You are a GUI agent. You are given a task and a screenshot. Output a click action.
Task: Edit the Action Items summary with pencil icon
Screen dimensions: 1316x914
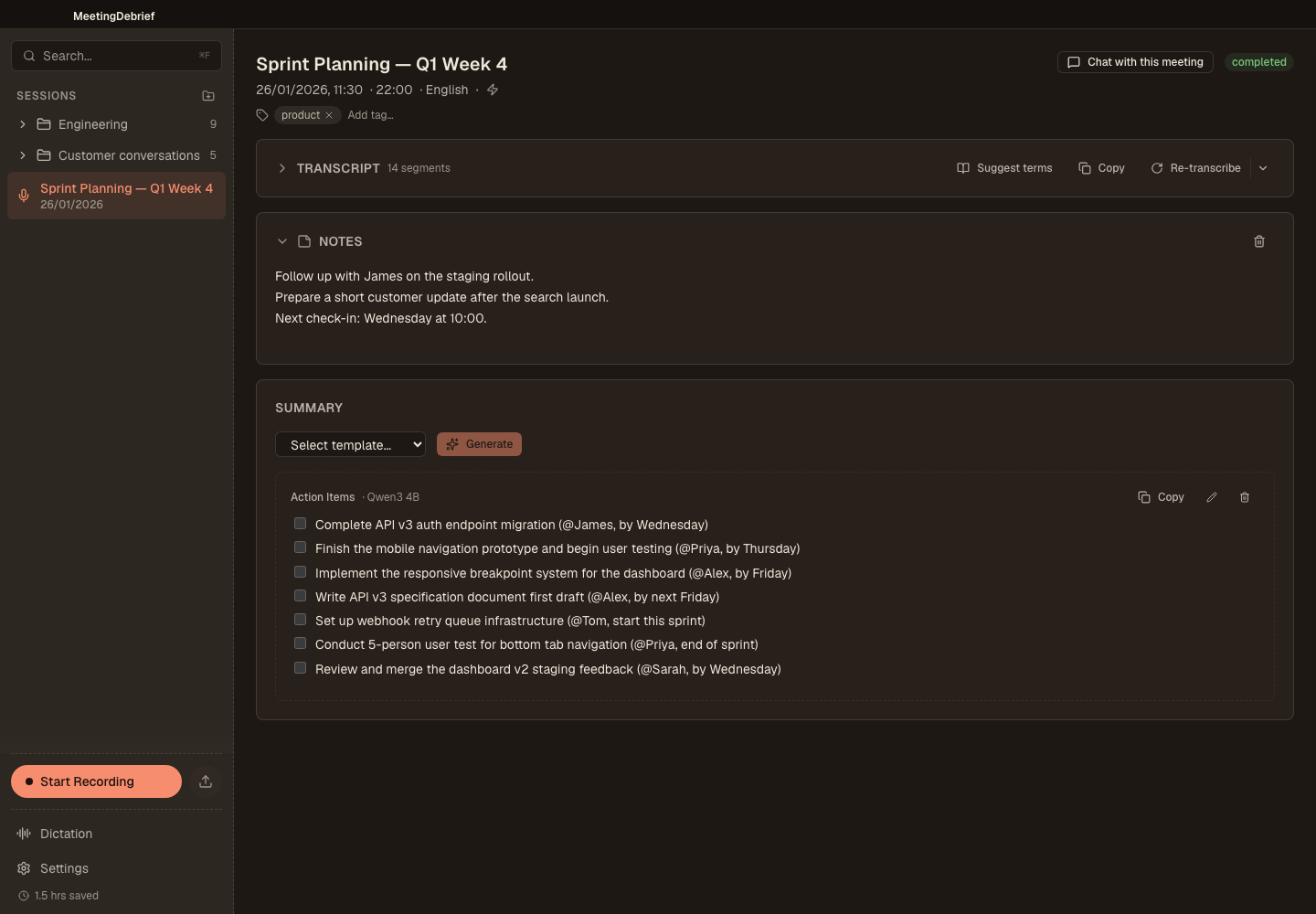(1212, 497)
